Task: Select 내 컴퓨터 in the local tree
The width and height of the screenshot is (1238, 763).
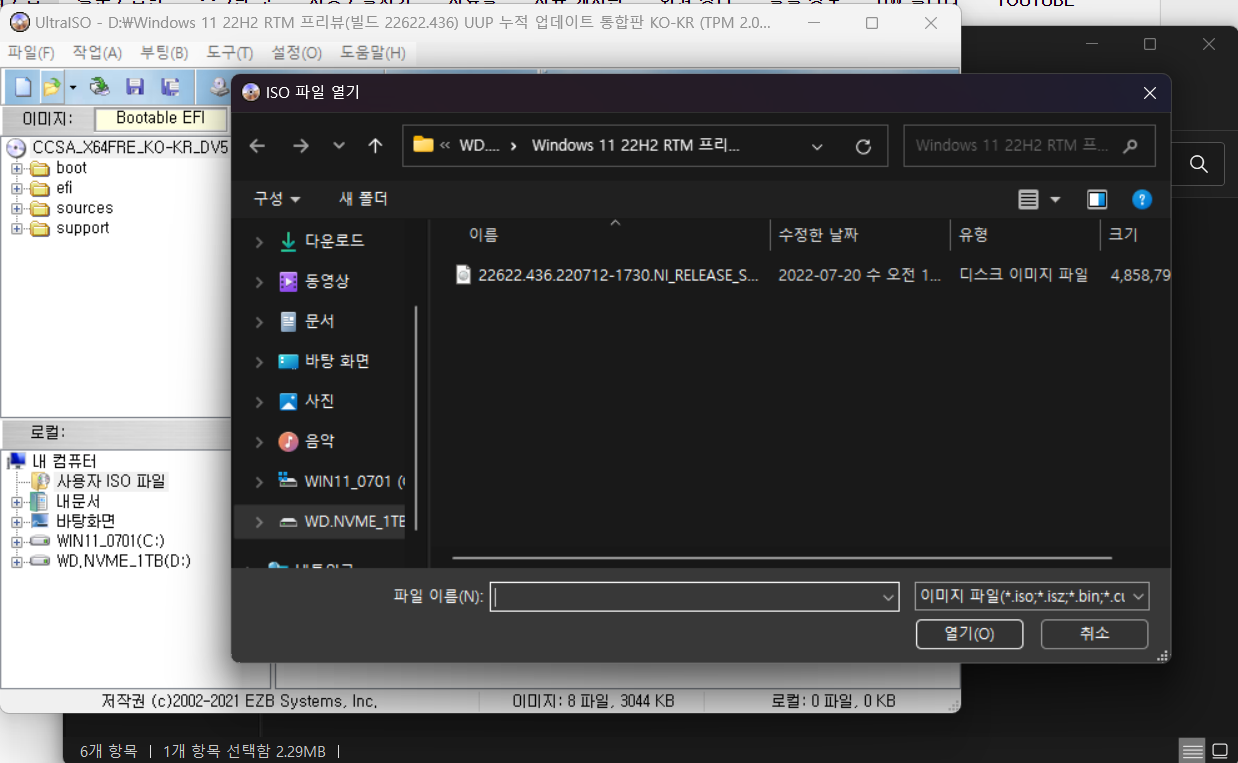Action: point(64,461)
